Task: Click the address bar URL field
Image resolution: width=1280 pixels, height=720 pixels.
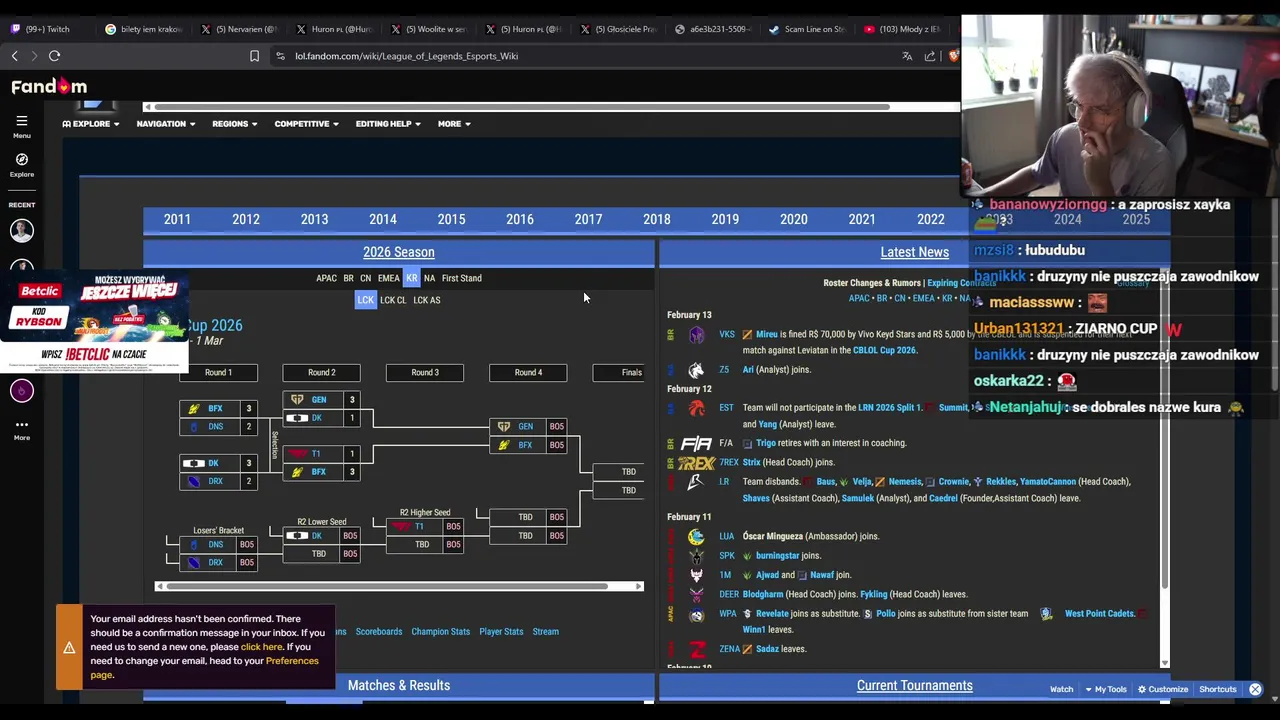Action: click(590, 56)
